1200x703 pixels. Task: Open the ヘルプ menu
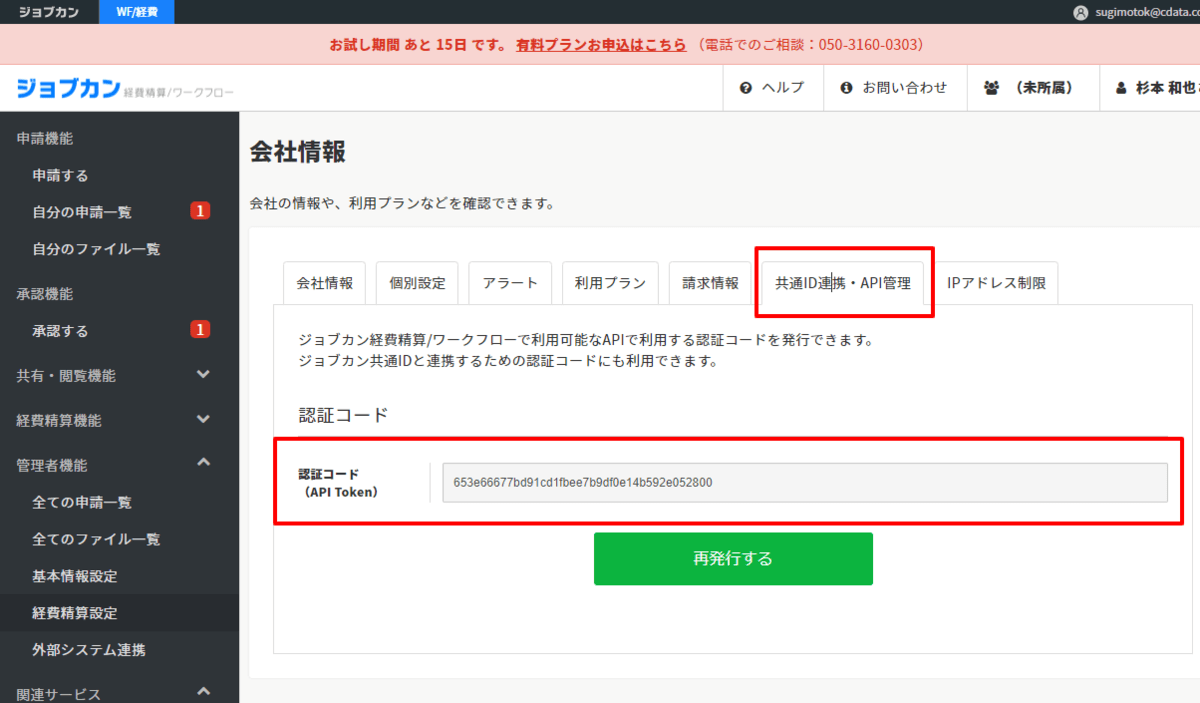[771, 88]
